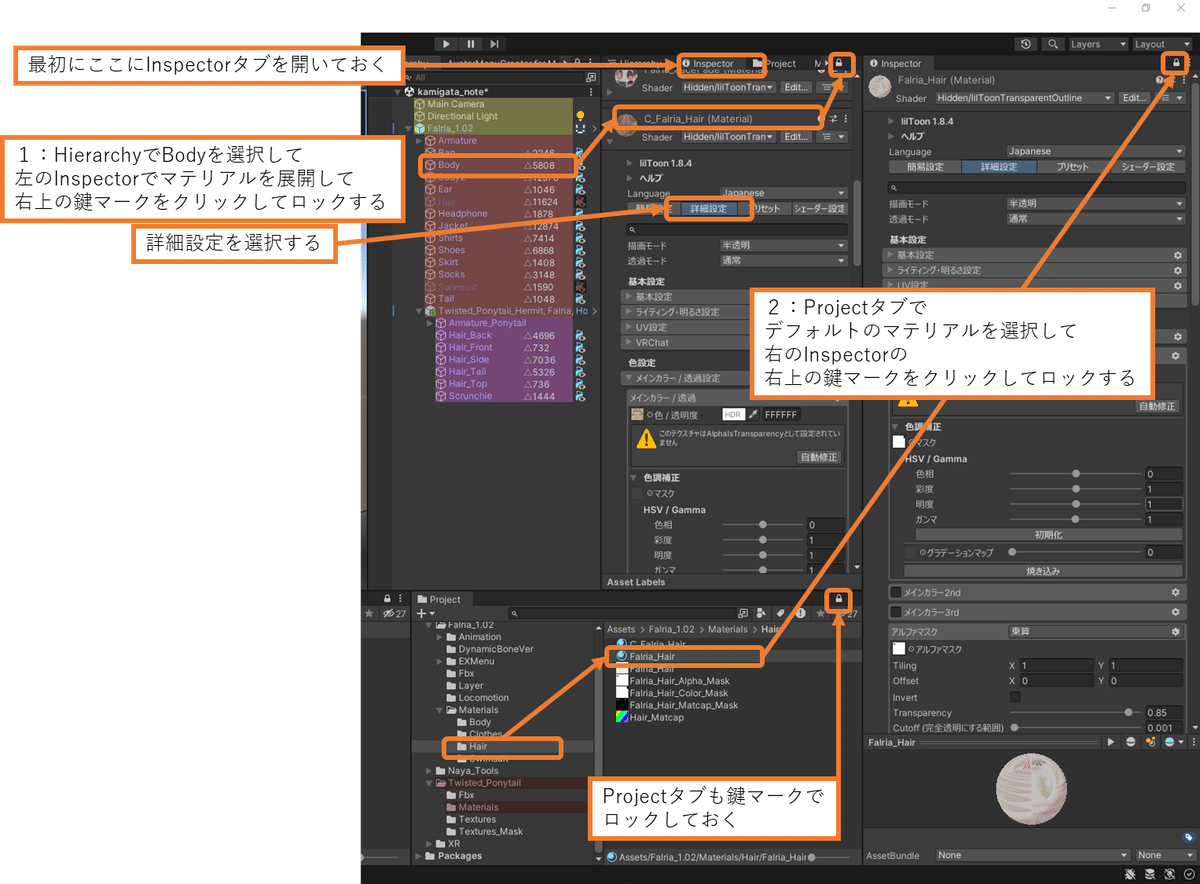Expand the Naya_Tools folder
1200x884 pixels.
click(427, 771)
